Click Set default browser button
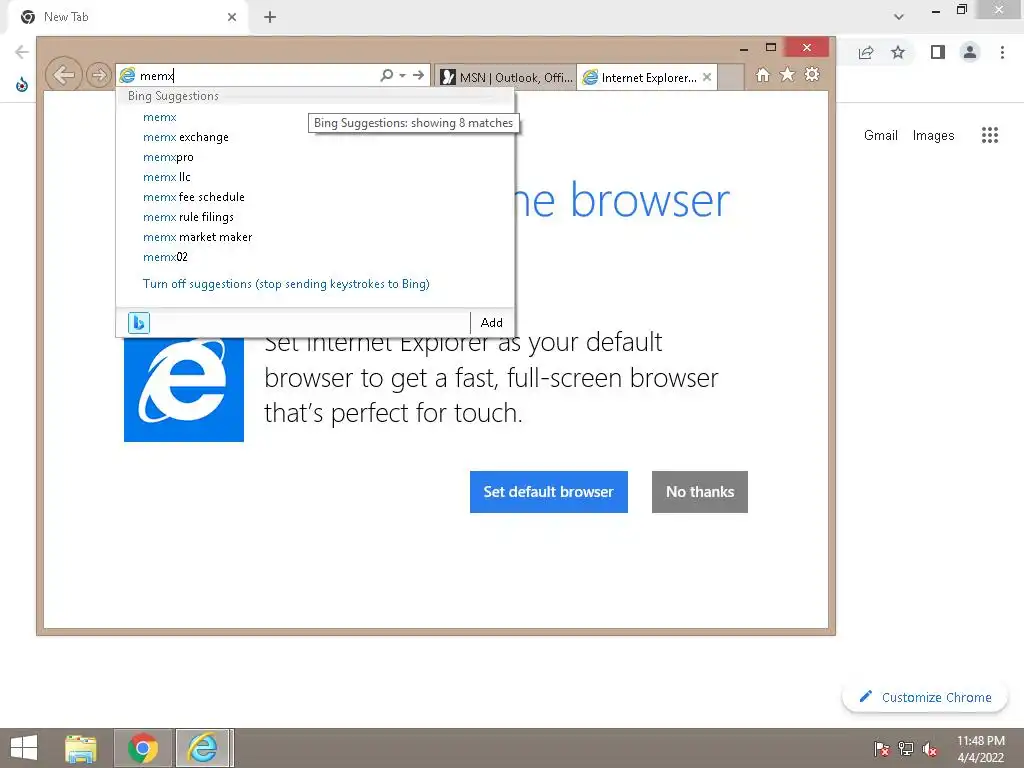The image size is (1024, 768). coord(549,492)
